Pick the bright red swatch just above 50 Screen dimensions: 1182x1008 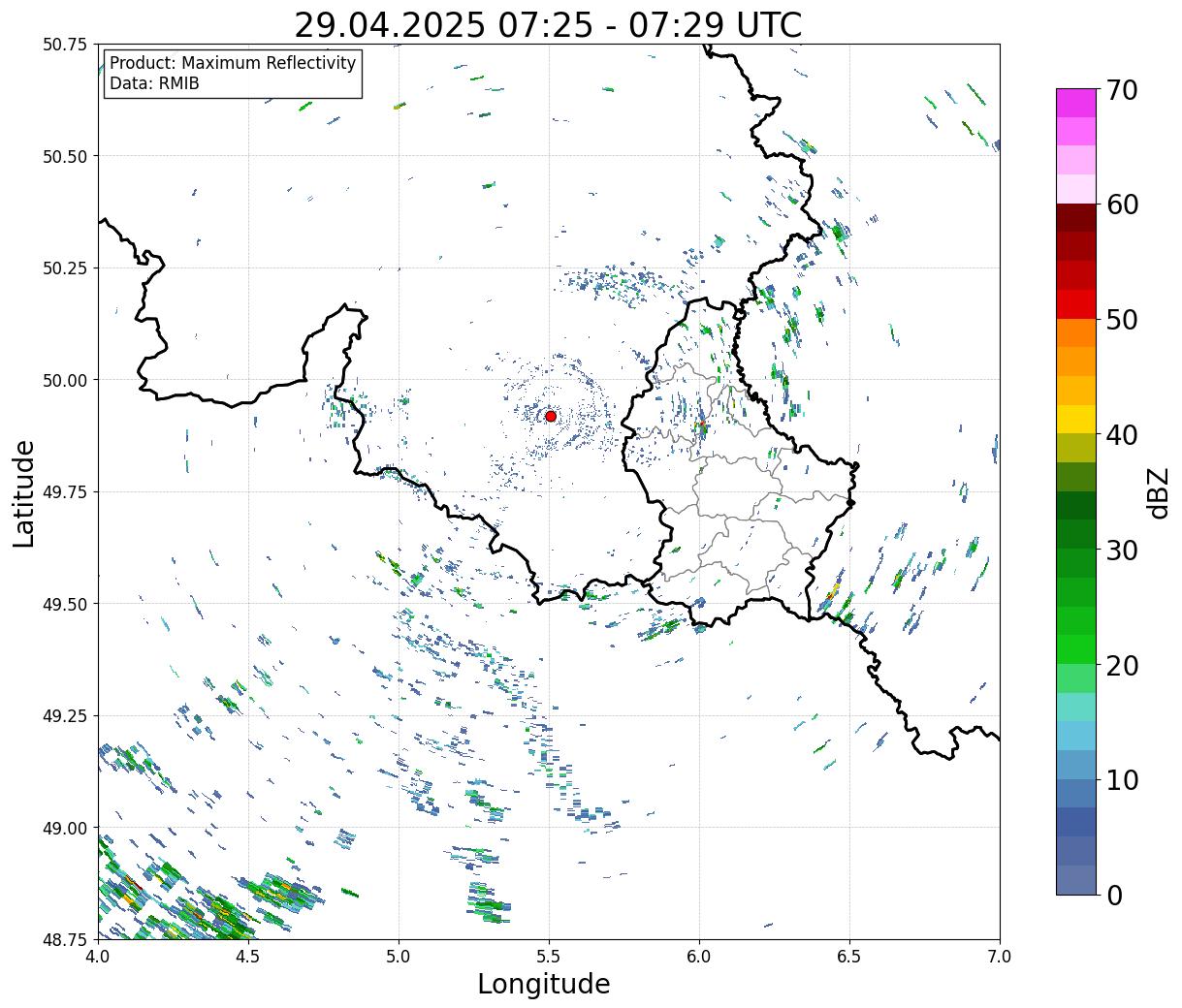tap(1076, 304)
